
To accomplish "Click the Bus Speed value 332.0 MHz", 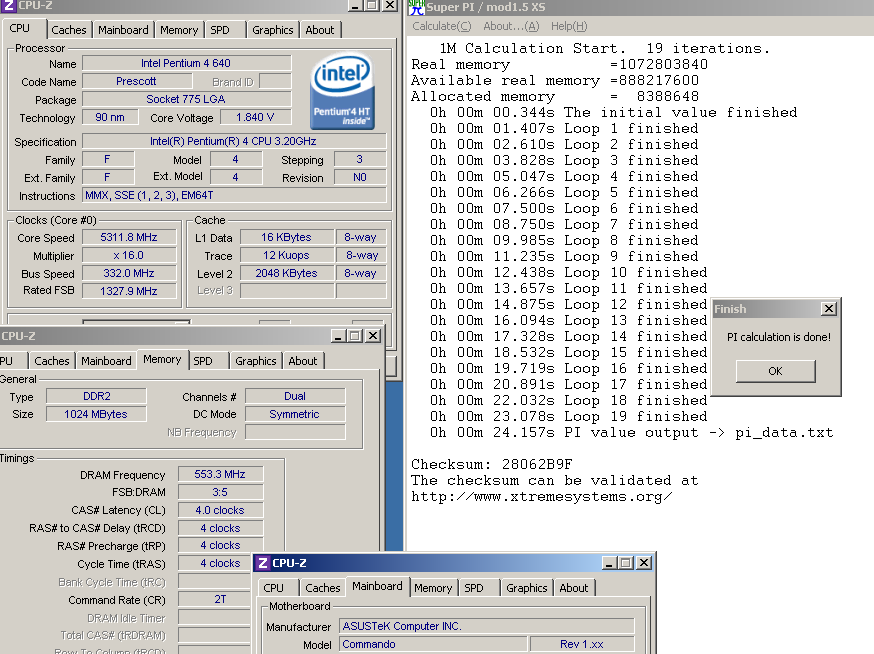I will [129, 273].
